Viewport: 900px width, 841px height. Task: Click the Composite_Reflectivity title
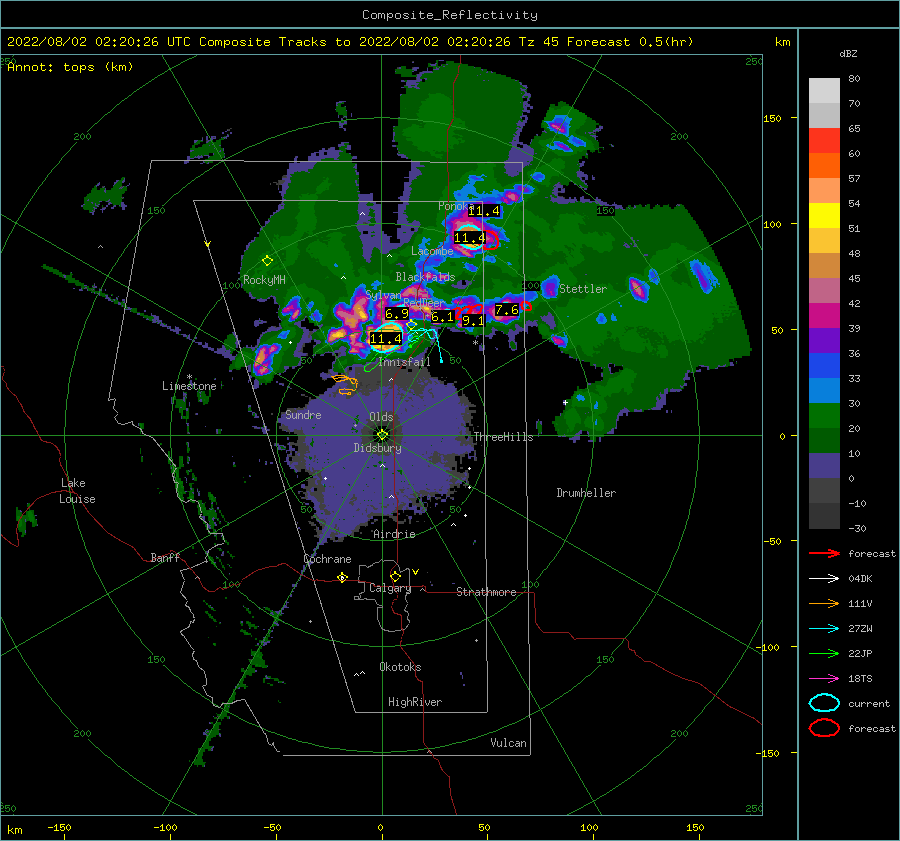pyautogui.click(x=449, y=15)
